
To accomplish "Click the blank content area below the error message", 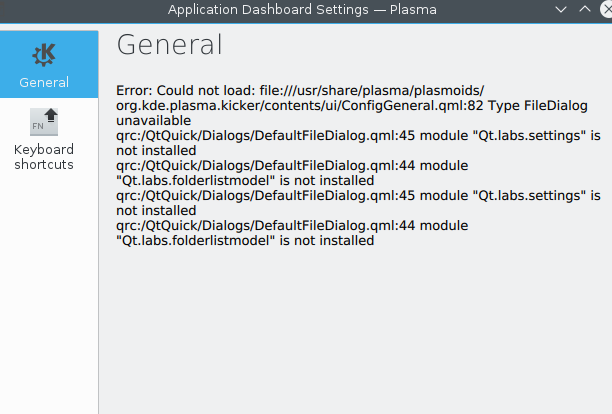I will point(355,332).
